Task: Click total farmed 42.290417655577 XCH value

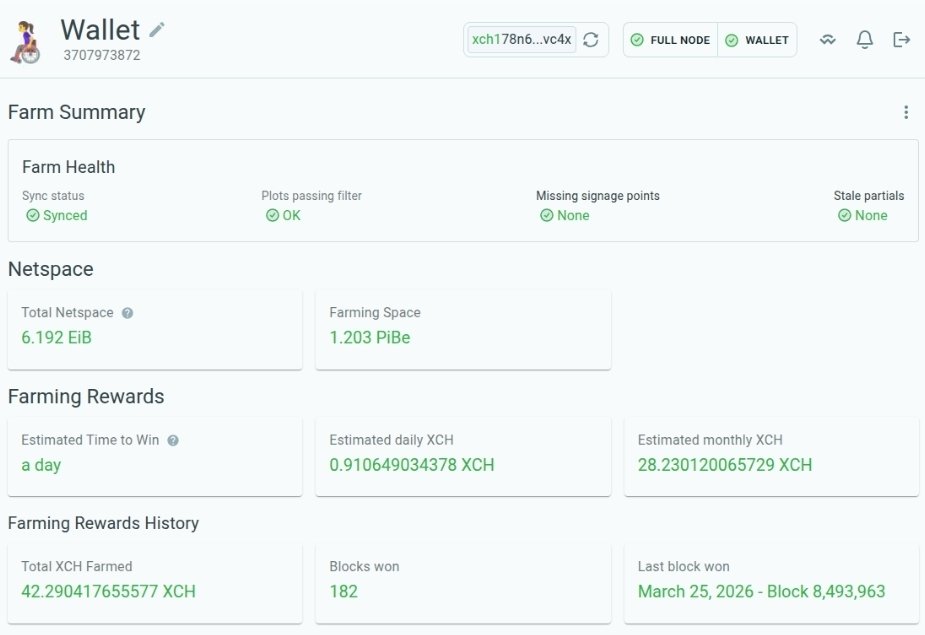Action: (x=109, y=591)
